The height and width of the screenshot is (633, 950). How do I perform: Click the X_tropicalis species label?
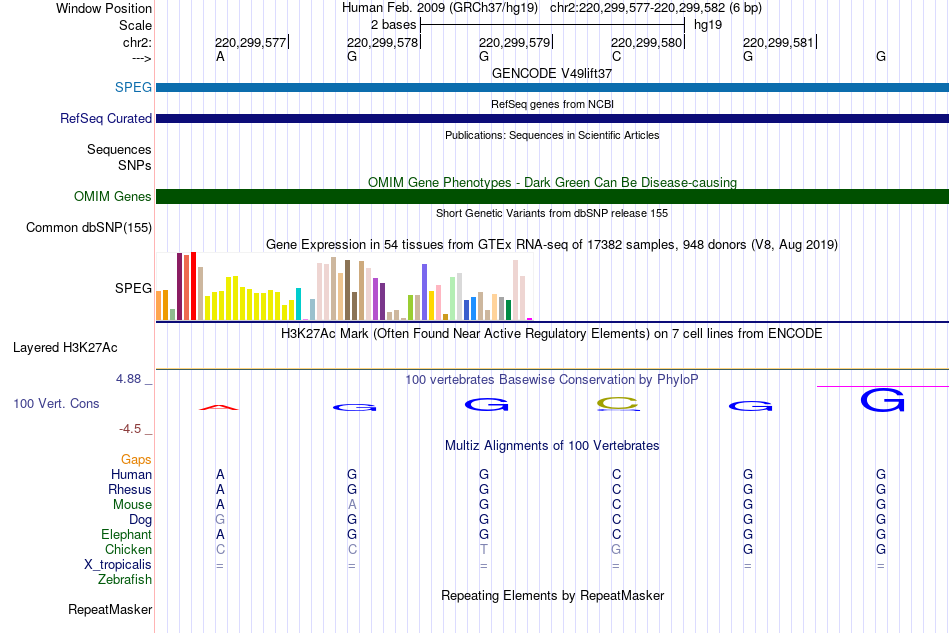tap(118, 565)
